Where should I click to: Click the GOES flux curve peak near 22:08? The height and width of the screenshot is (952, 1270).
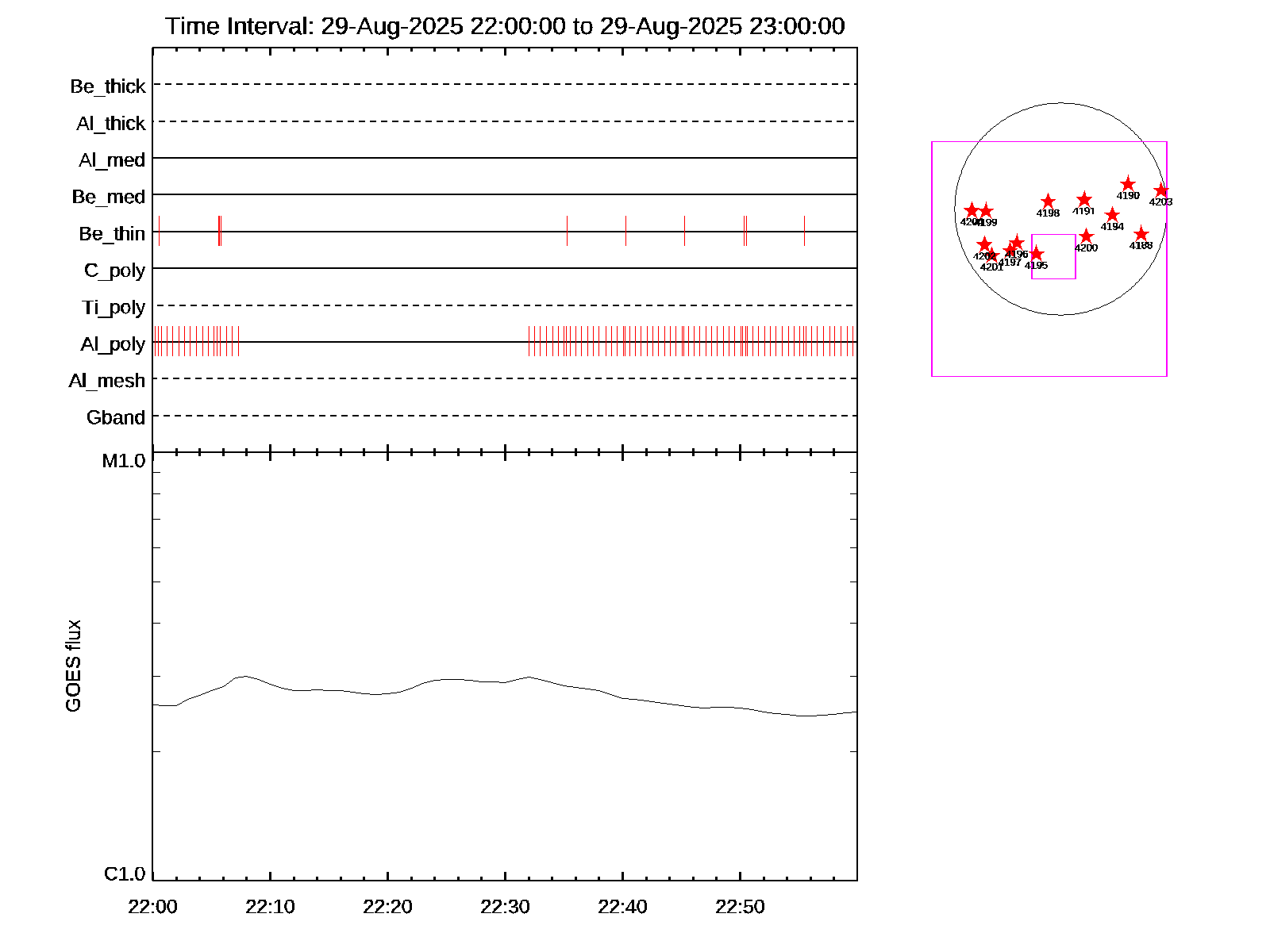tap(245, 676)
